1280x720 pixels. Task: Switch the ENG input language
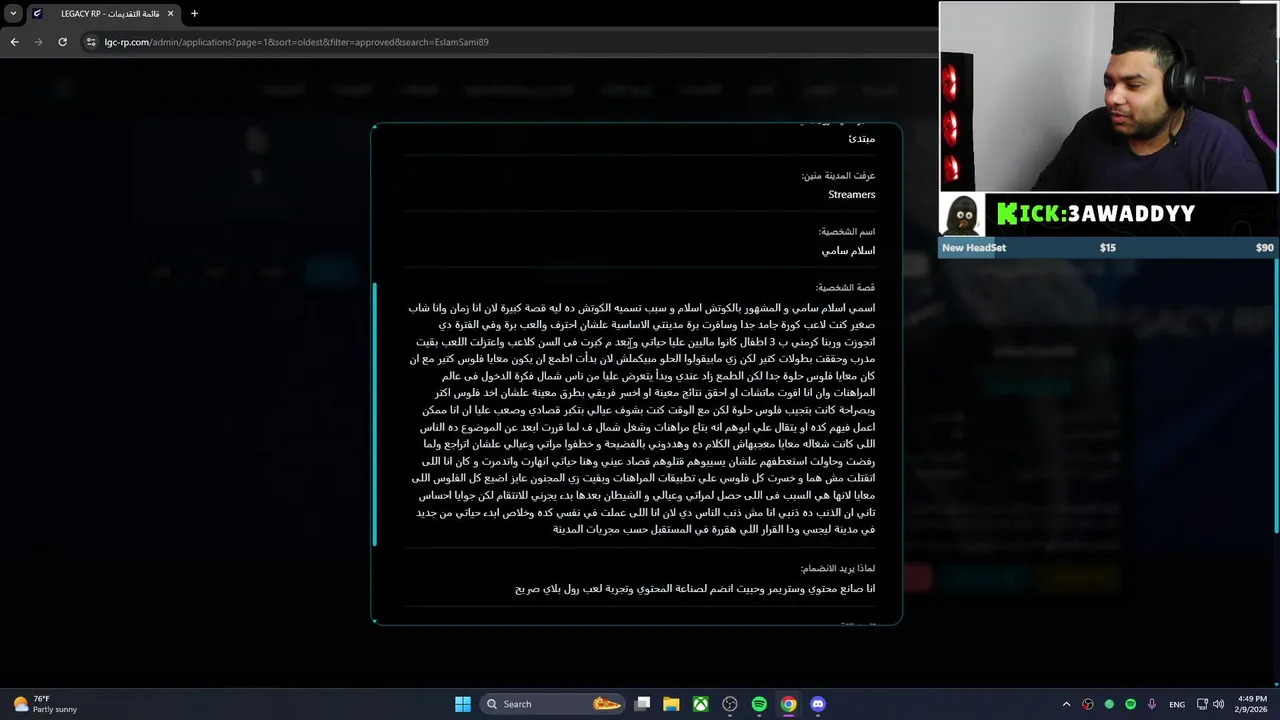pyautogui.click(x=1177, y=704)
